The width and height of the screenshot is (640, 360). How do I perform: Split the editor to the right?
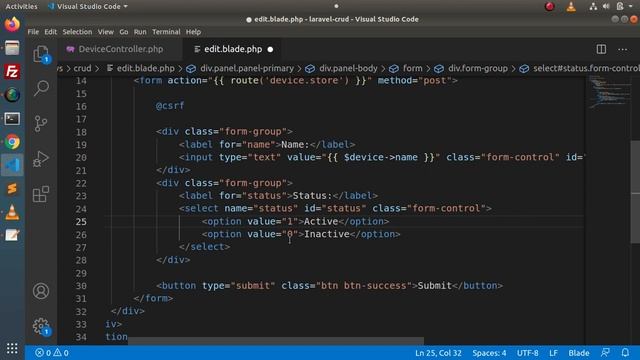[601, 49]
